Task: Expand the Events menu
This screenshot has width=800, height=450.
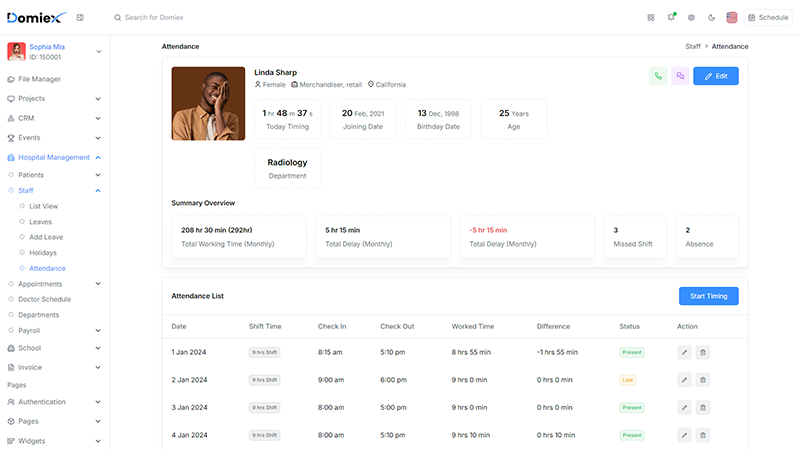Action: [x=54, y=138]
